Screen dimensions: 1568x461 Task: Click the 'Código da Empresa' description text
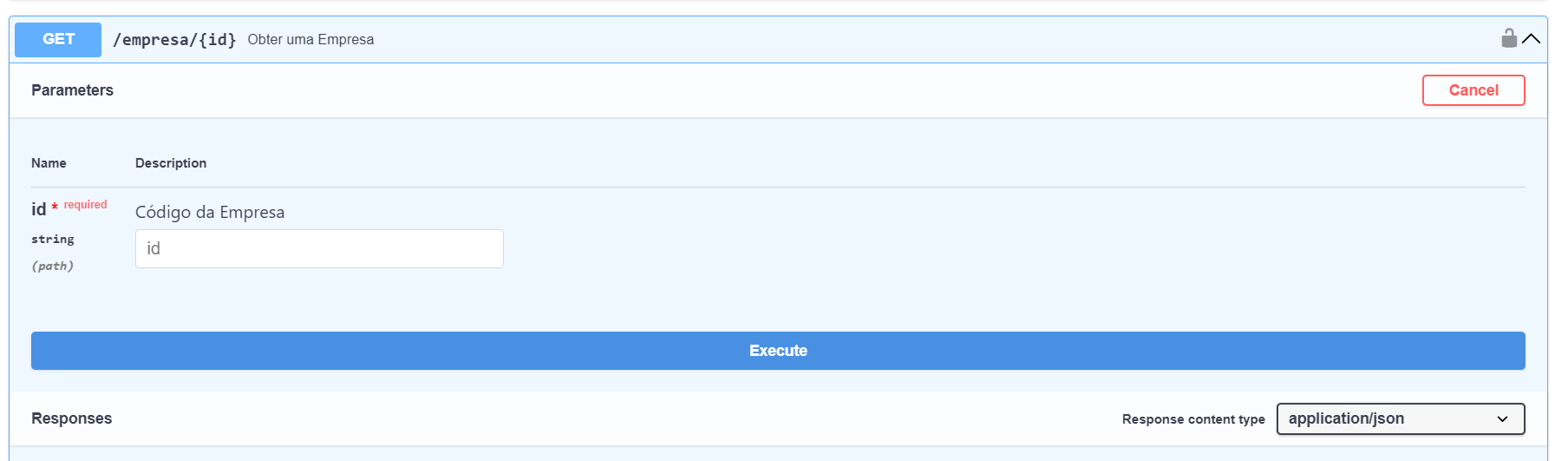click(x=210, y=213)
